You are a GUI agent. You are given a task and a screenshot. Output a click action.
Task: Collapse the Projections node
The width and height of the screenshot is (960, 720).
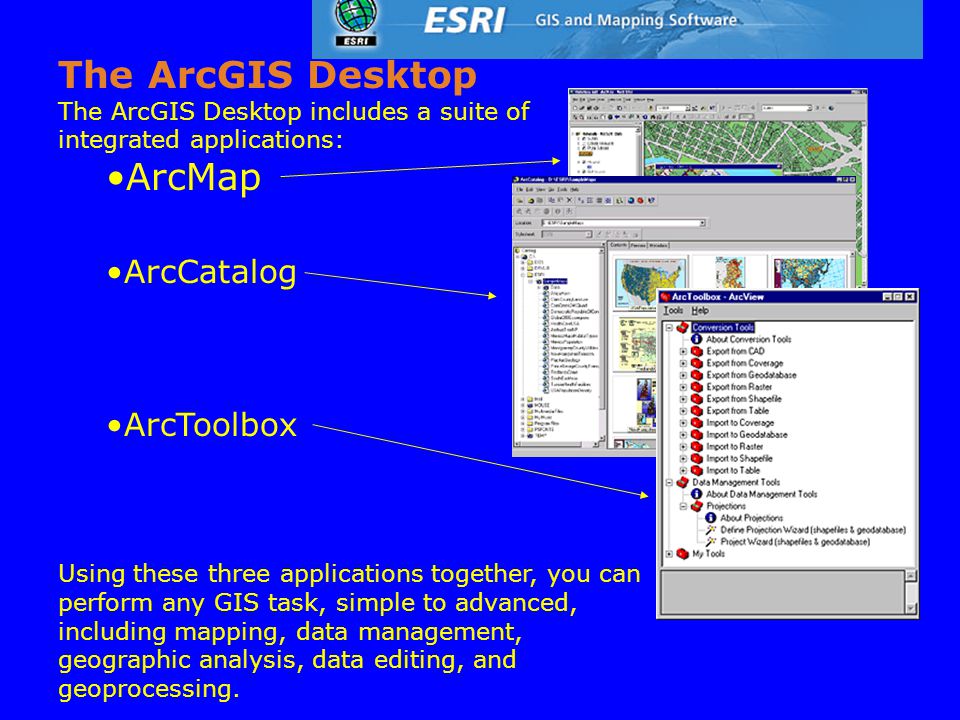click(x=683, y=506)
